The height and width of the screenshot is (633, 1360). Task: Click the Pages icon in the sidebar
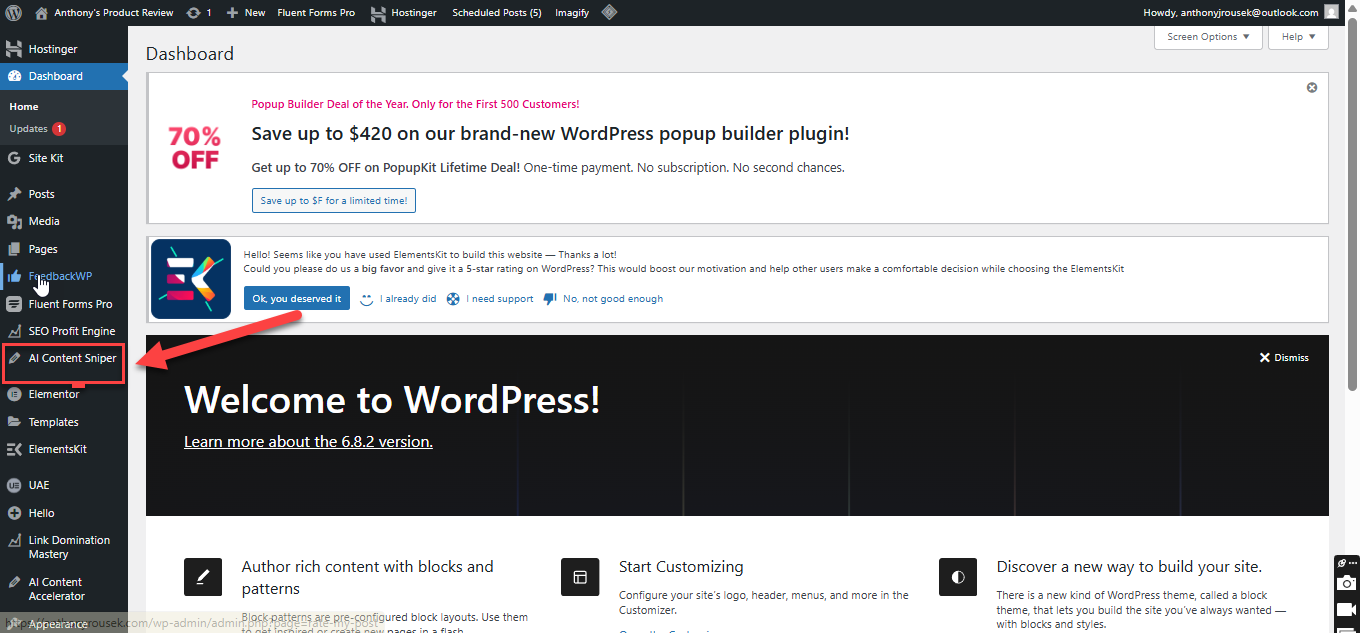coord(14,249)
